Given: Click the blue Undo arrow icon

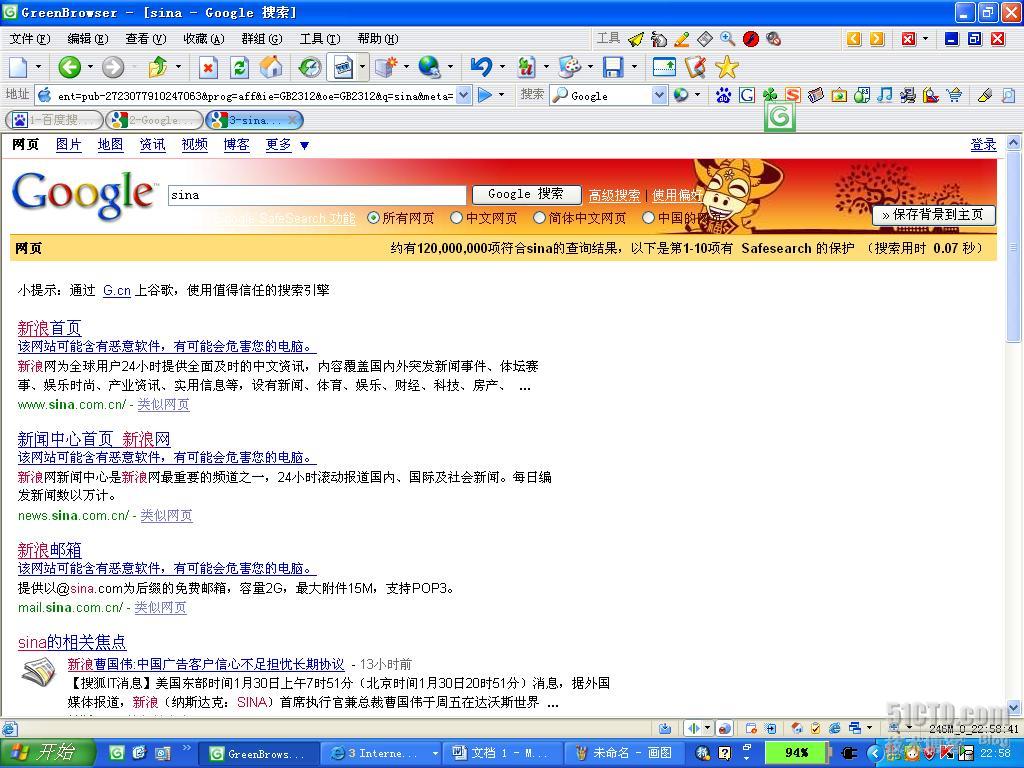Looking at the screenshot, I should point(481,67).
